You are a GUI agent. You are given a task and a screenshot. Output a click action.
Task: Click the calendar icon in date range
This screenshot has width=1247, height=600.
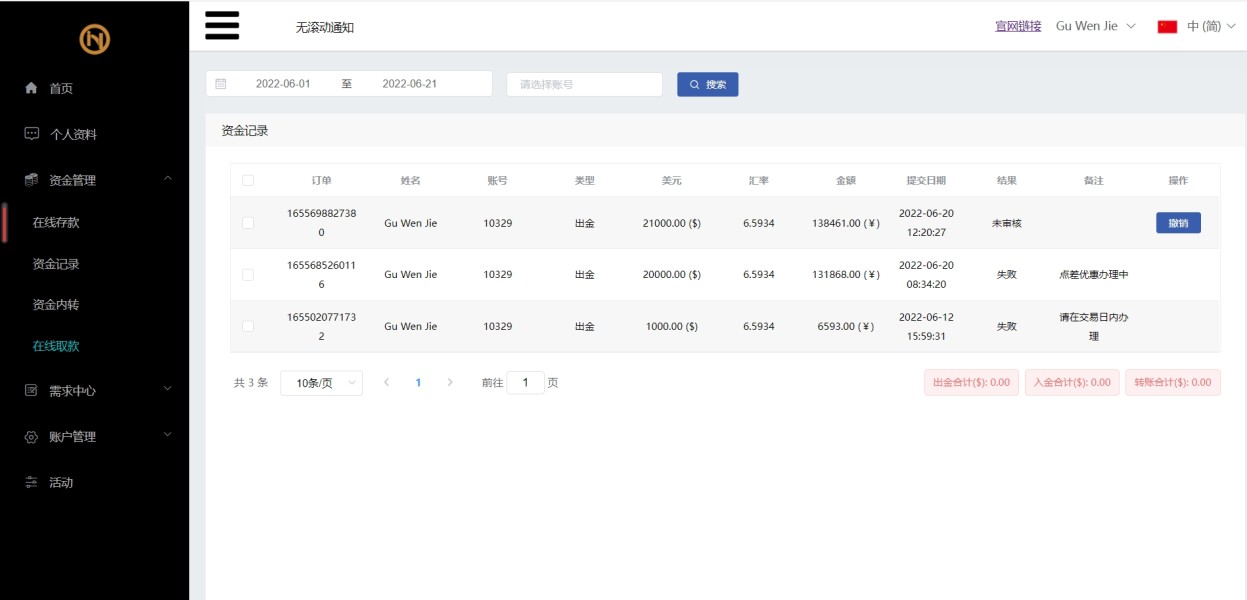(x=221, y=84)
